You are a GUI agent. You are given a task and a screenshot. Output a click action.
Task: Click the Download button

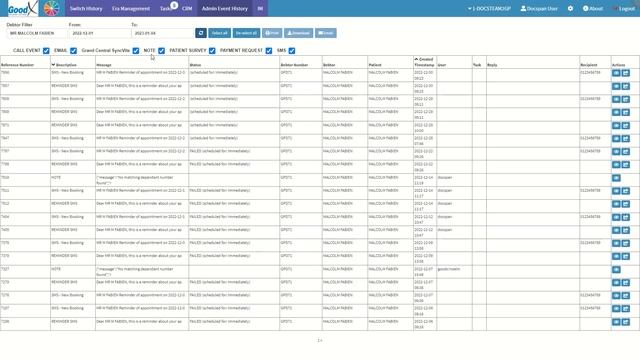coord(298,33)
